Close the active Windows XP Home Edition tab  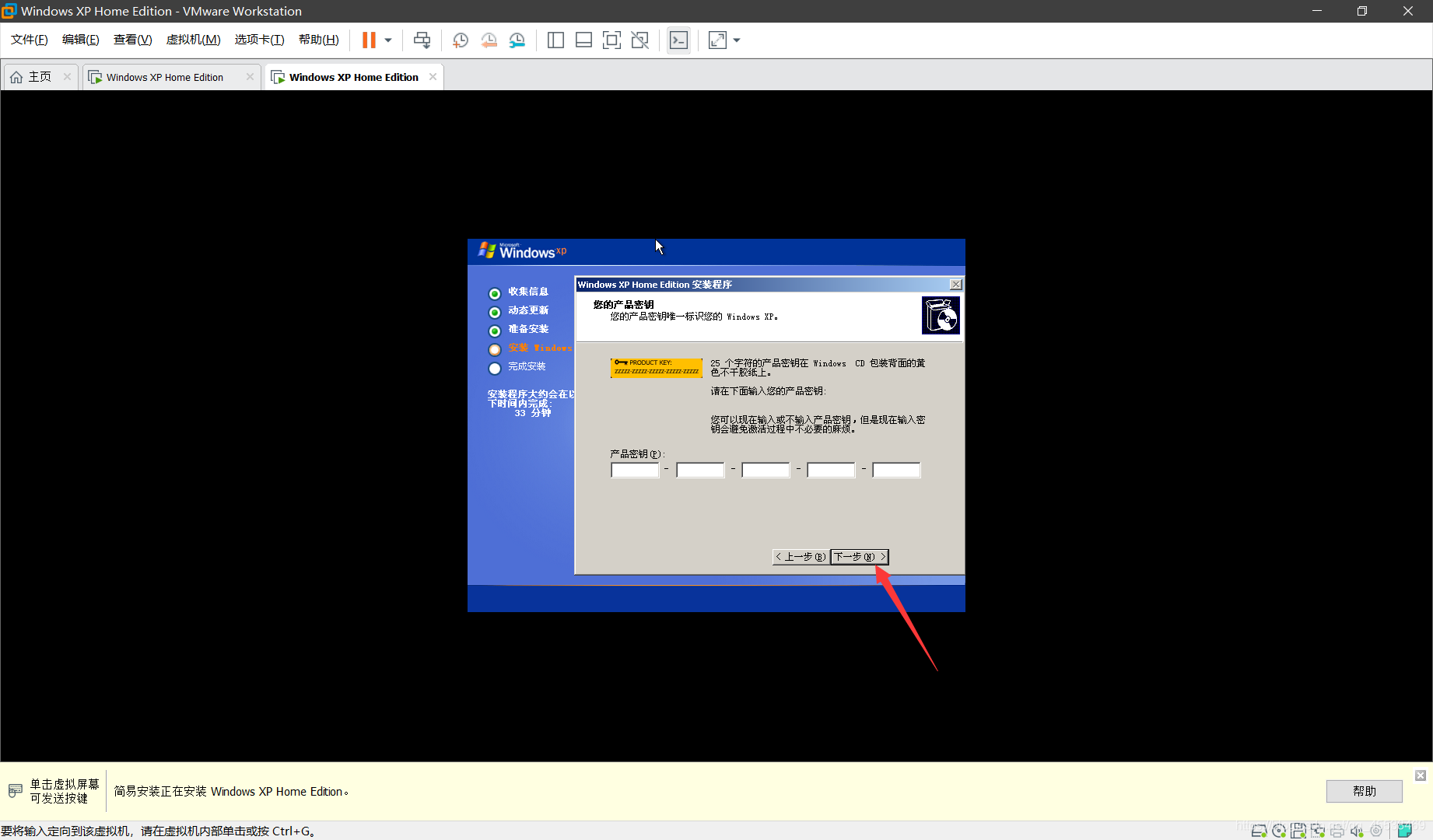point(433,76)
